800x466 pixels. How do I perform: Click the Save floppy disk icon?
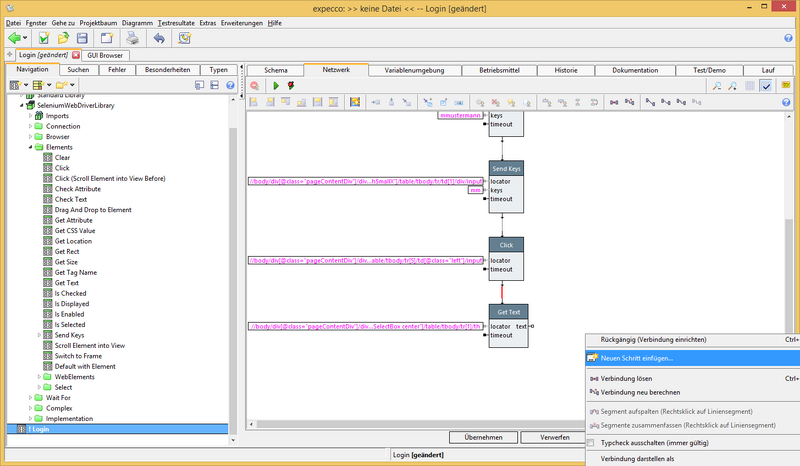[83, 38]
